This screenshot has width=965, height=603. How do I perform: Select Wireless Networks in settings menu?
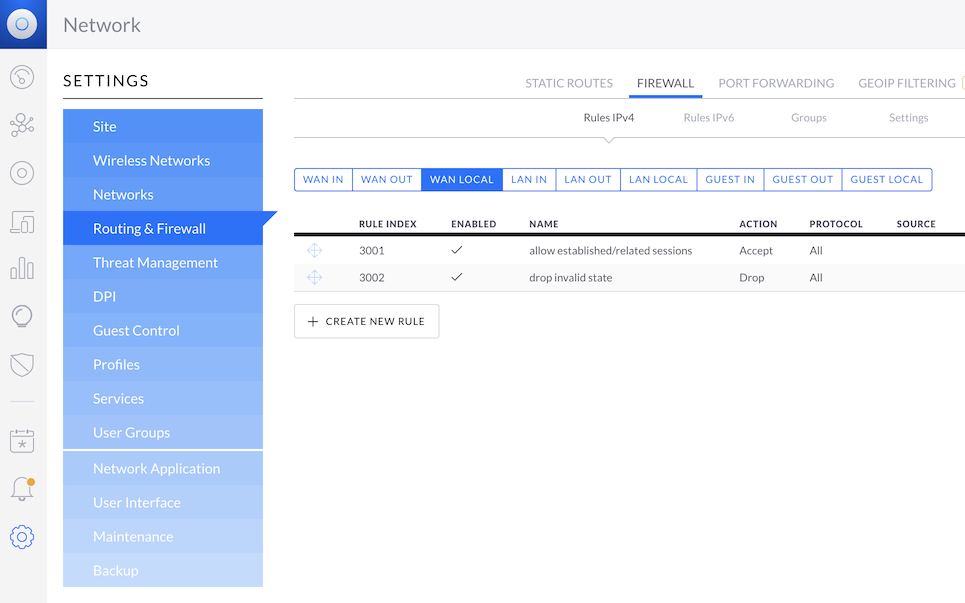(151, 161)
